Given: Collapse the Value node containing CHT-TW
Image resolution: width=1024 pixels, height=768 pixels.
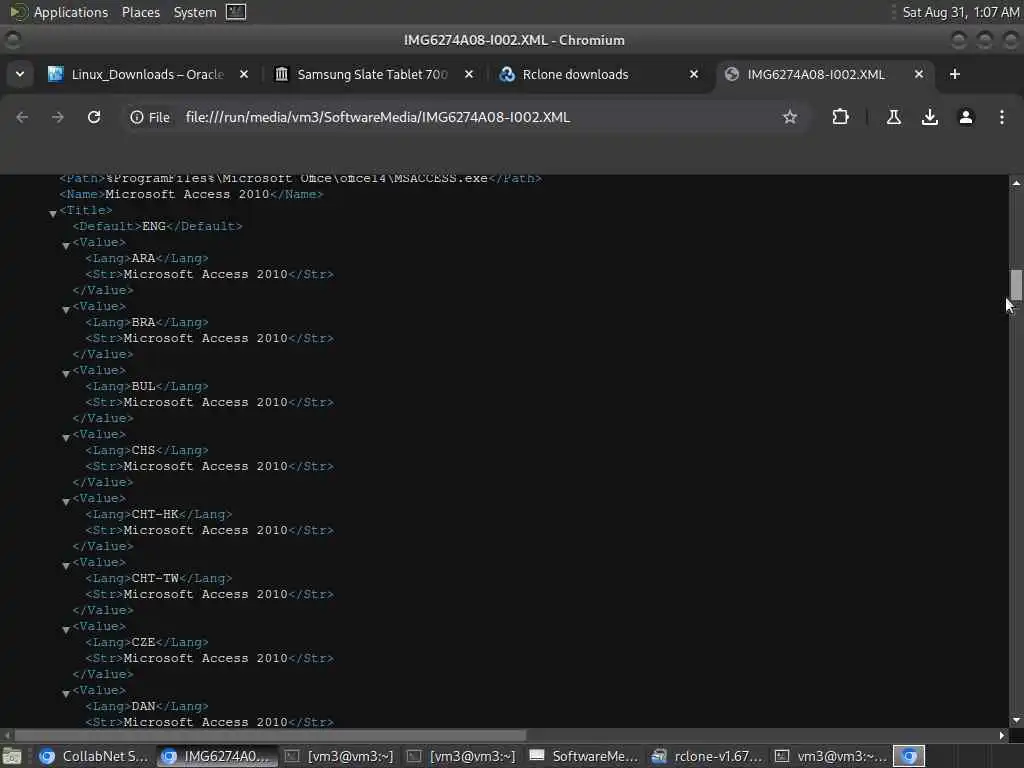Looking at the screenshot, I should 66,565.
